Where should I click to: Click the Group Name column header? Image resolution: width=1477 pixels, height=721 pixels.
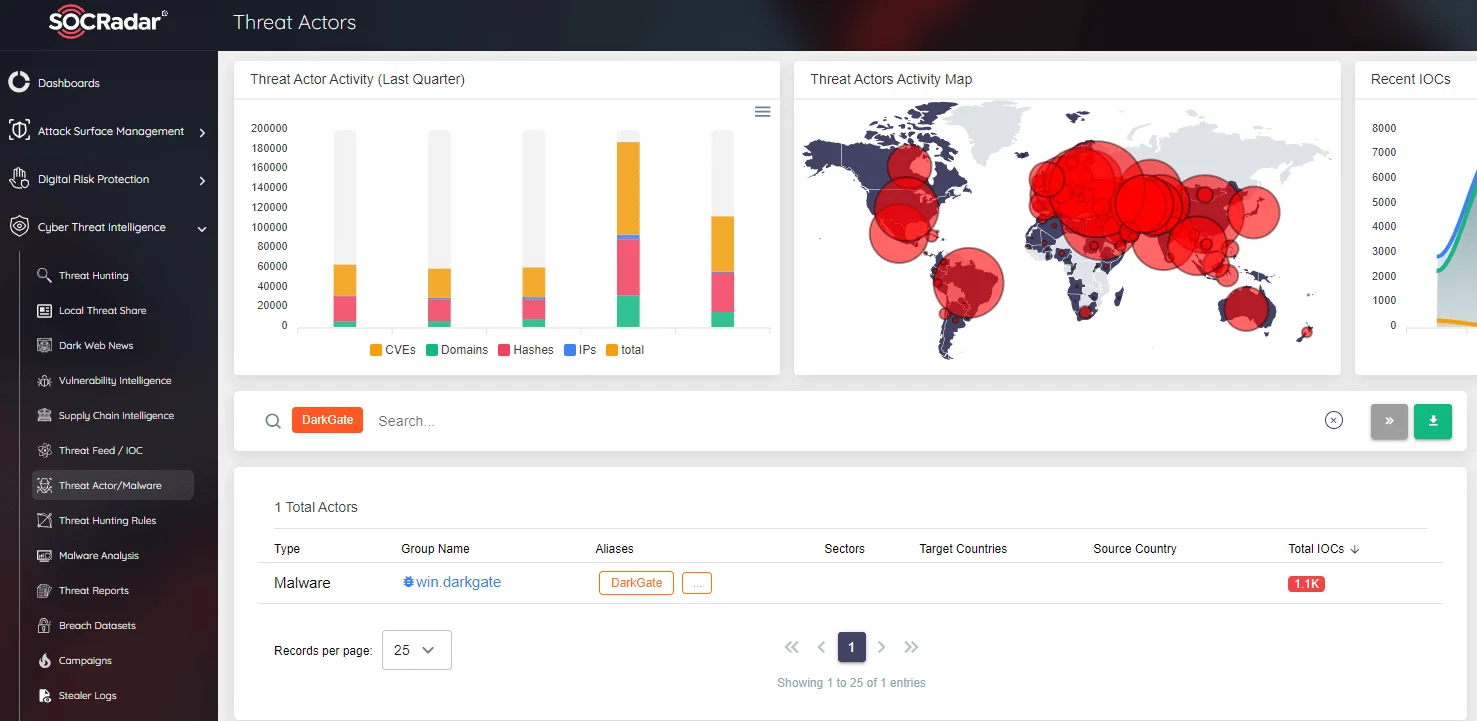tap(435, 549)
